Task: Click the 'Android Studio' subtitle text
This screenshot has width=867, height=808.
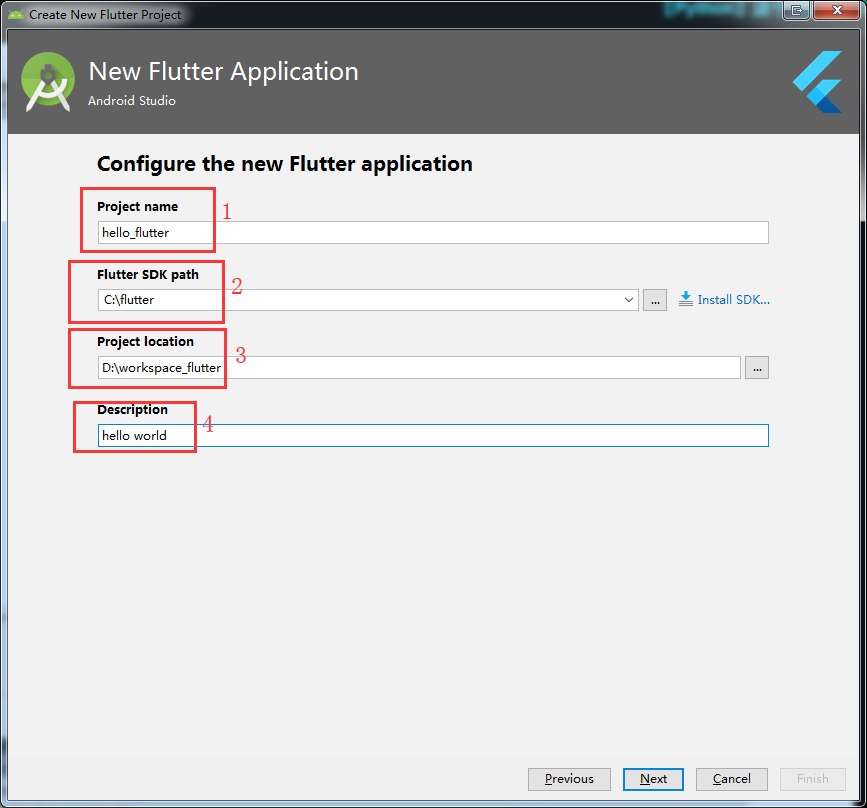Action: [x=132, y=101]
